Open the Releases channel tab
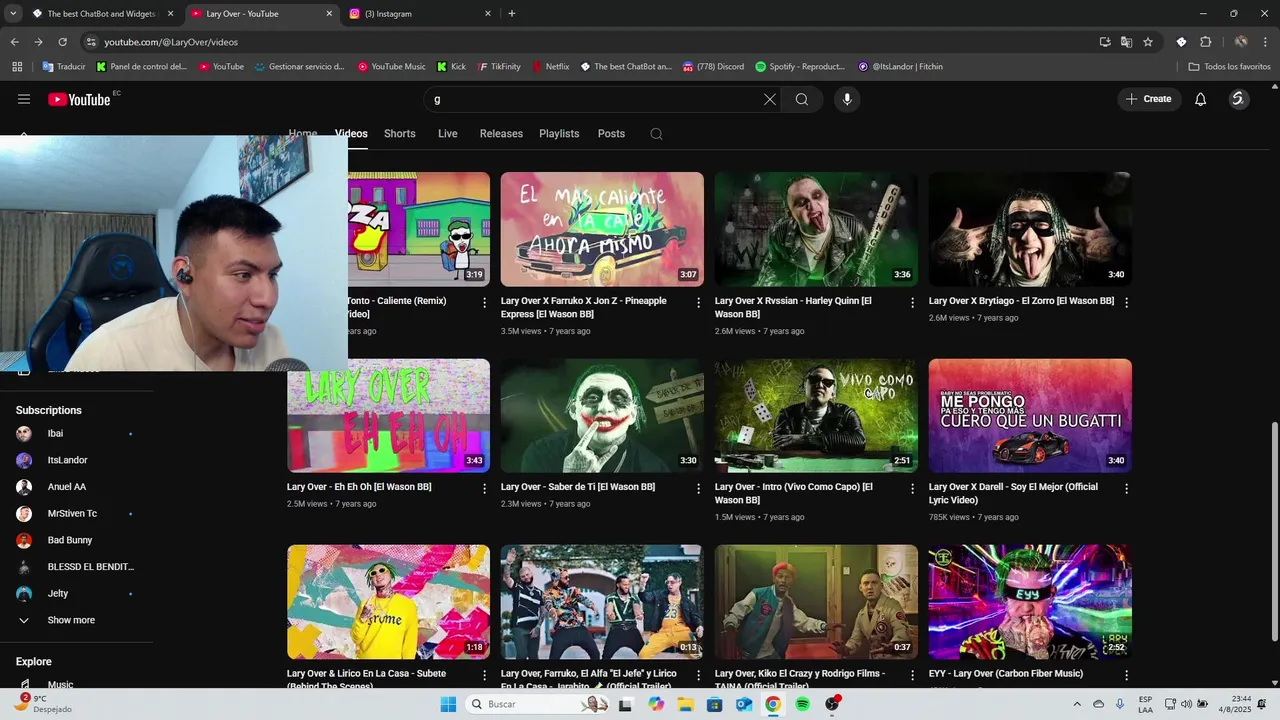Image resolution: width=1280 pixels, height=720 pixels. pyautogui.click(x=501, y=134)
